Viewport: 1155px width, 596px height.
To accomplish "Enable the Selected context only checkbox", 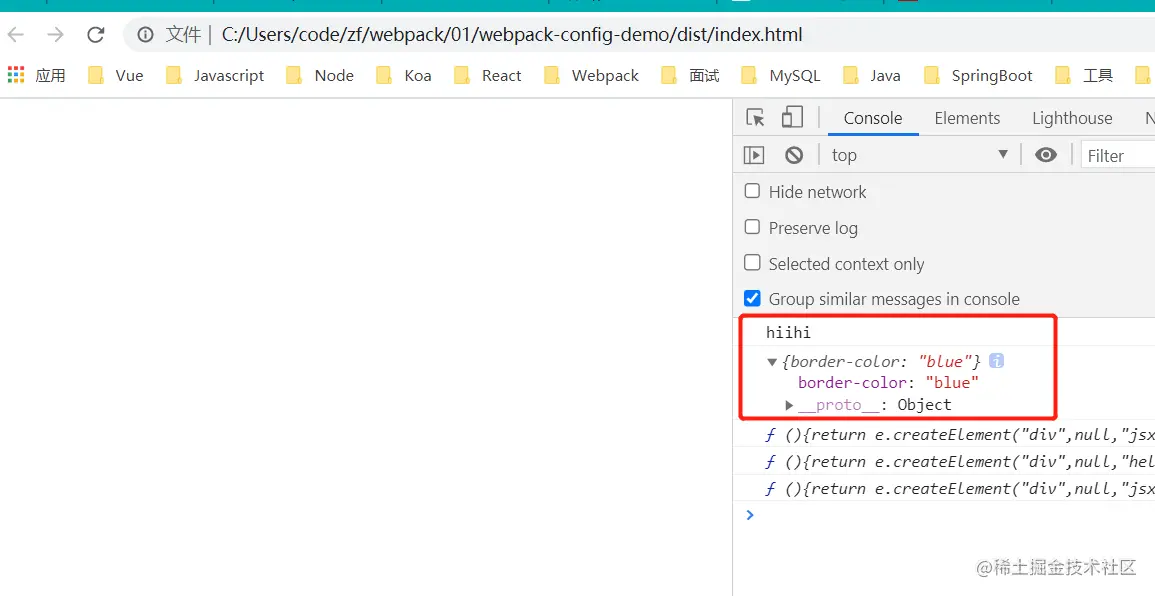I will (752, 262).
